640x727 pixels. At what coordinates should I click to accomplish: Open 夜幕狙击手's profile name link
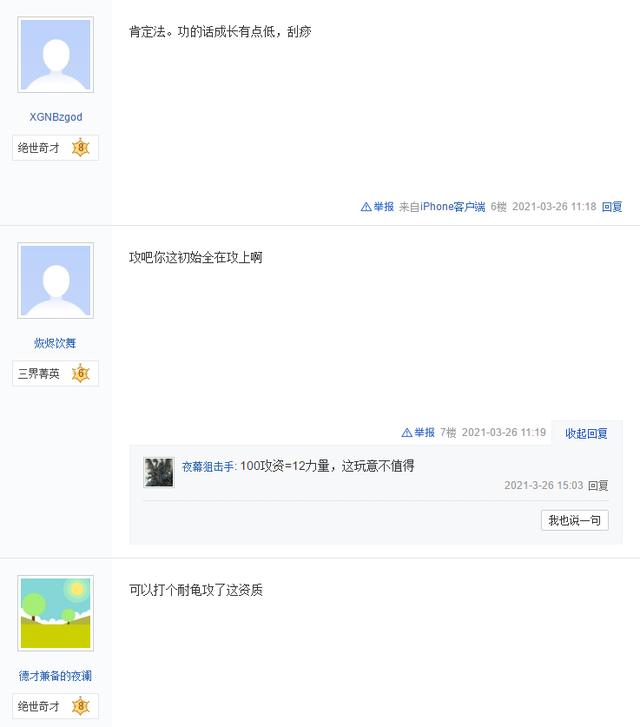click(208, 466)
